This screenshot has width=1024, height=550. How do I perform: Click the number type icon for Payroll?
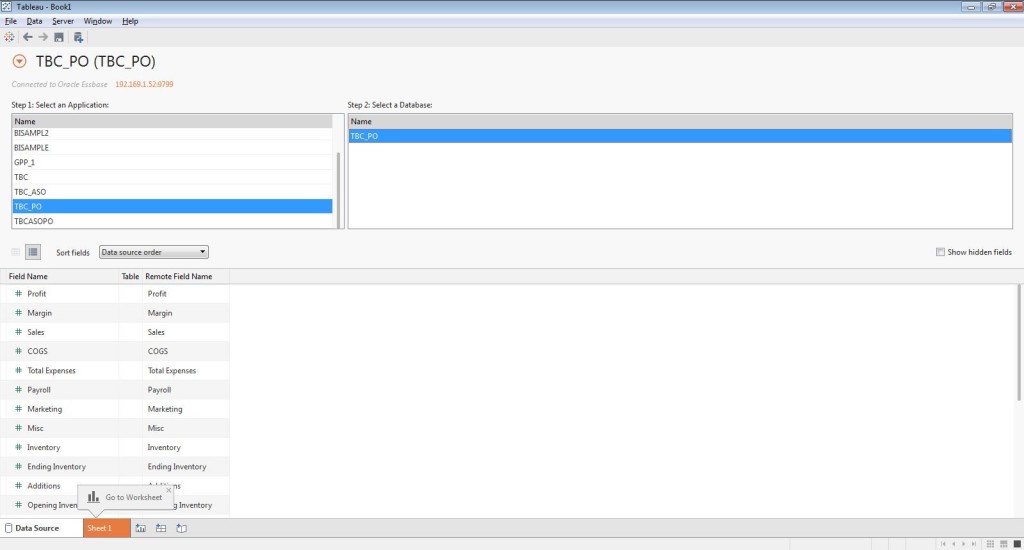[x=18, y=389]
